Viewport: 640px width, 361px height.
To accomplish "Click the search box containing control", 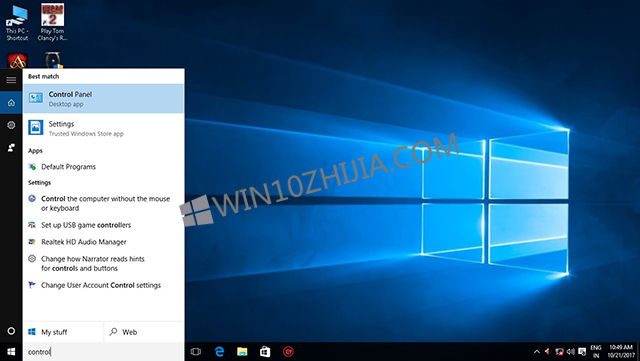I will pos(104,352).
